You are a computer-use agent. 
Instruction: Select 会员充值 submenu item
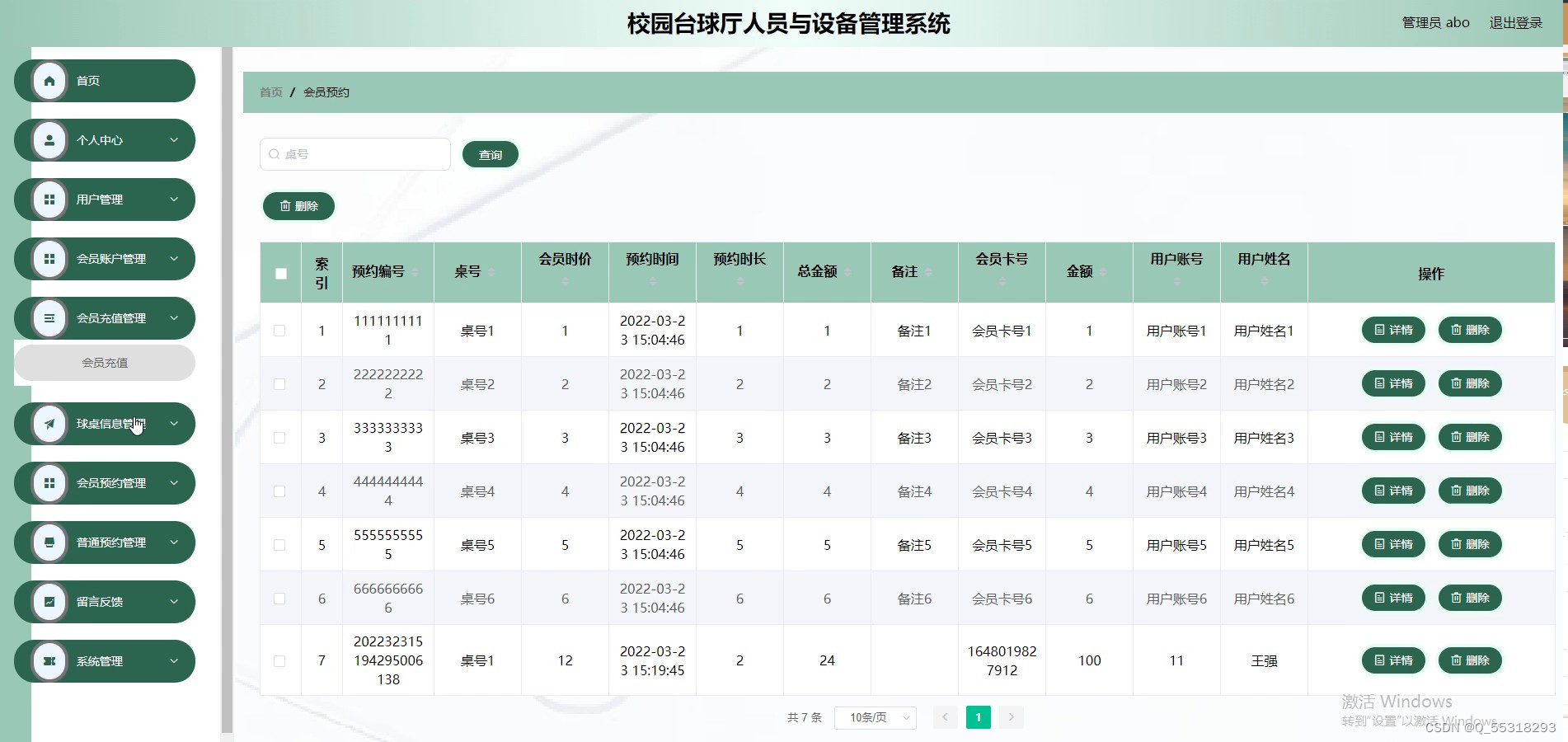(x=104, y=362)
